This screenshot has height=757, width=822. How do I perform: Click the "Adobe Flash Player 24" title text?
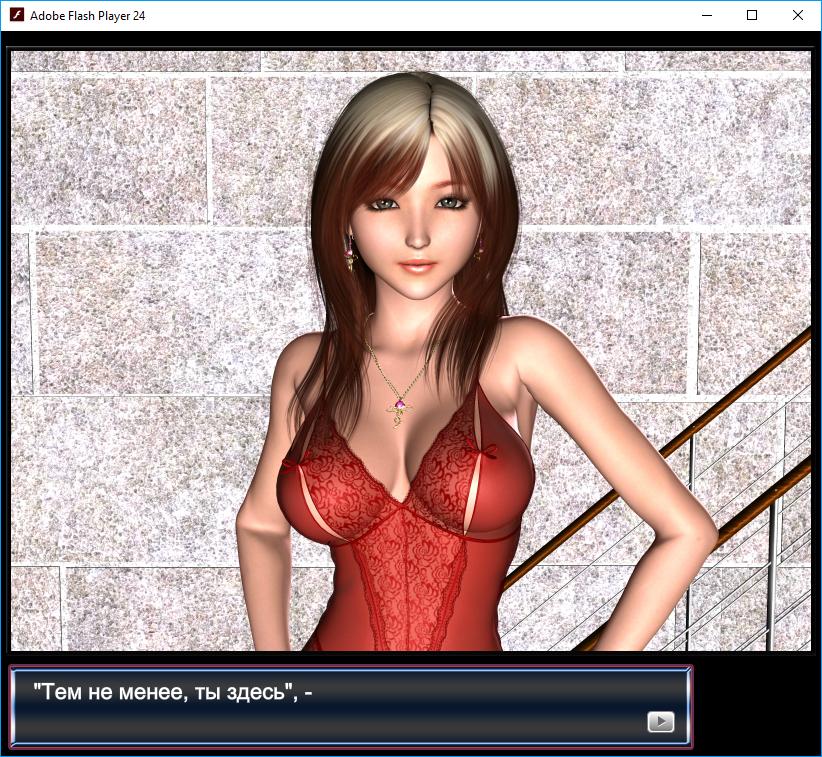[x=88, y=16]
